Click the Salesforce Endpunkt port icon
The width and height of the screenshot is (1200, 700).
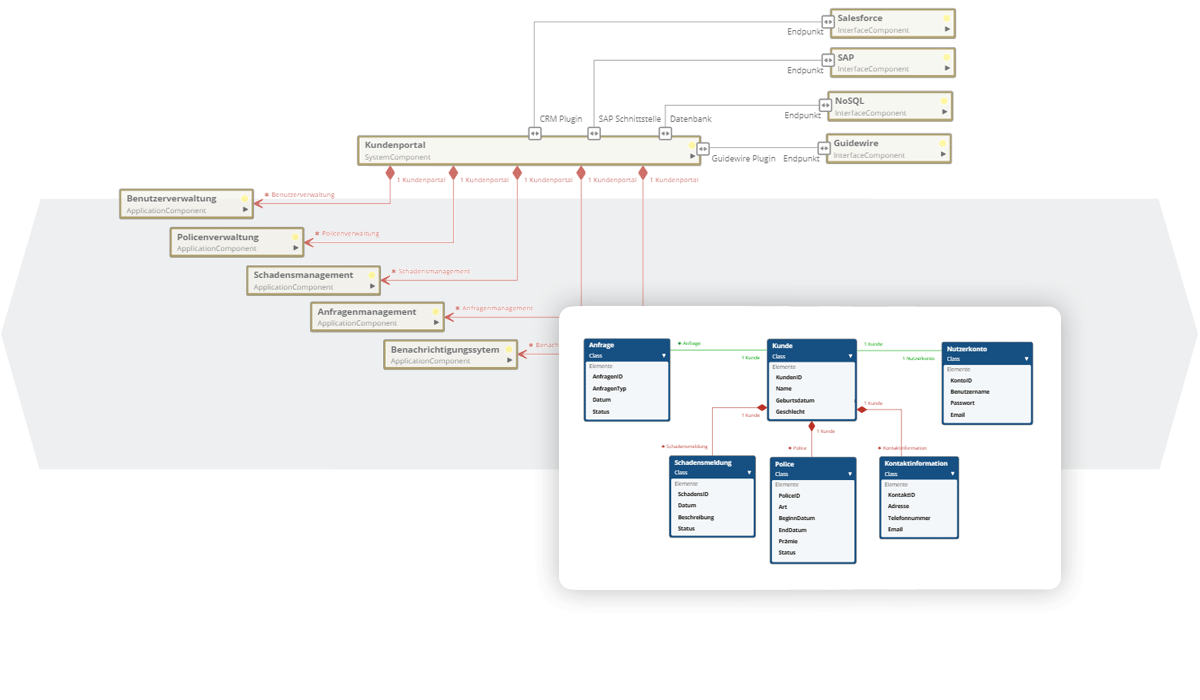(x=828, y=21)
